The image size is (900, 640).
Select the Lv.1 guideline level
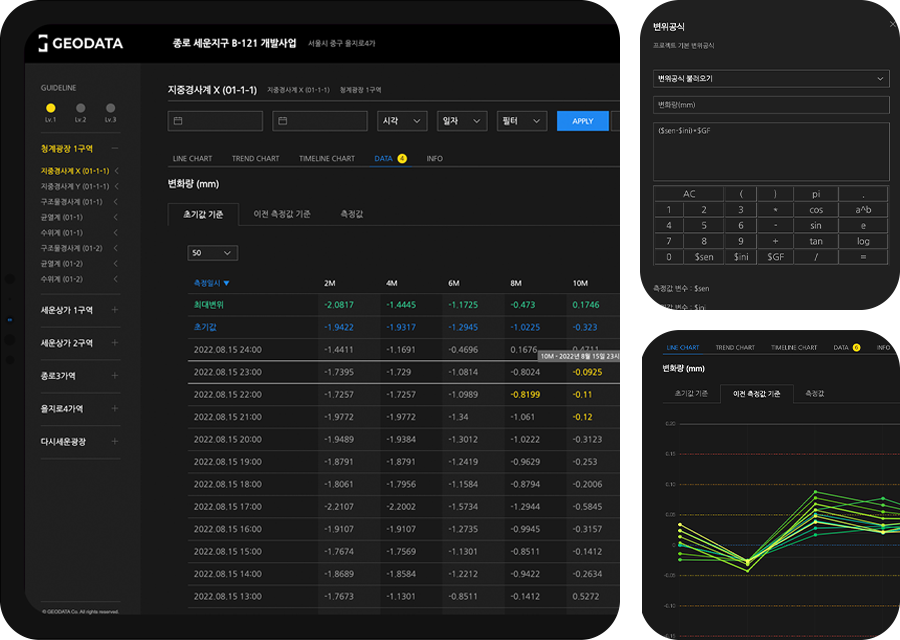coord(51,108)
